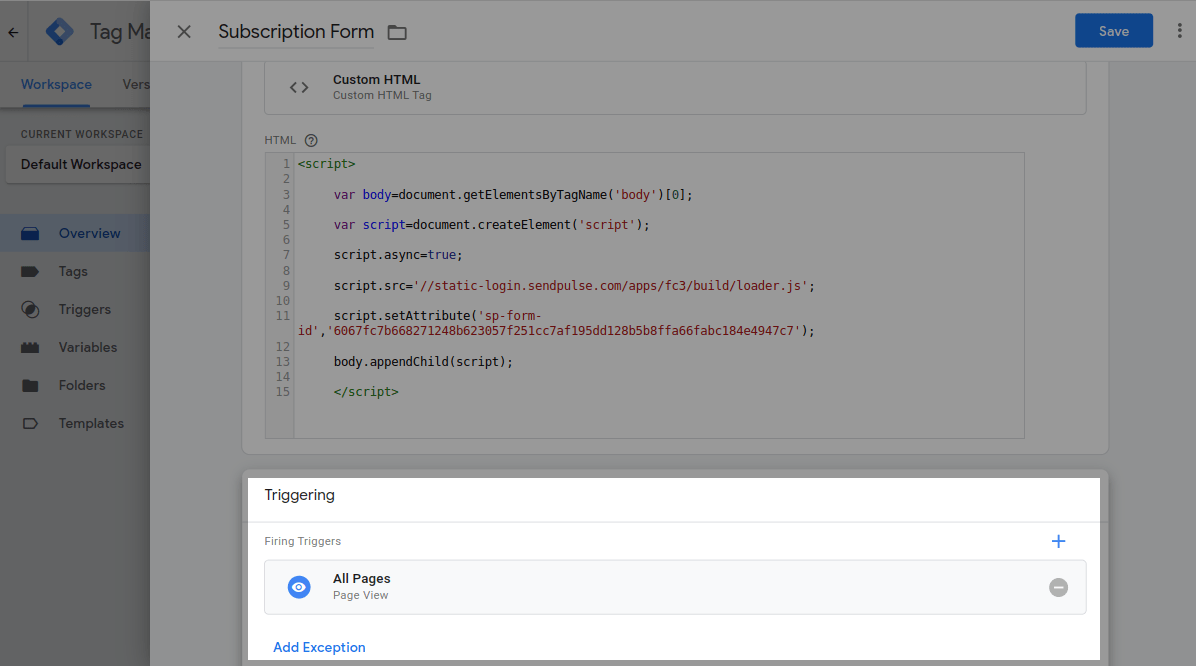Open the HTML help question mark icon

311,141
